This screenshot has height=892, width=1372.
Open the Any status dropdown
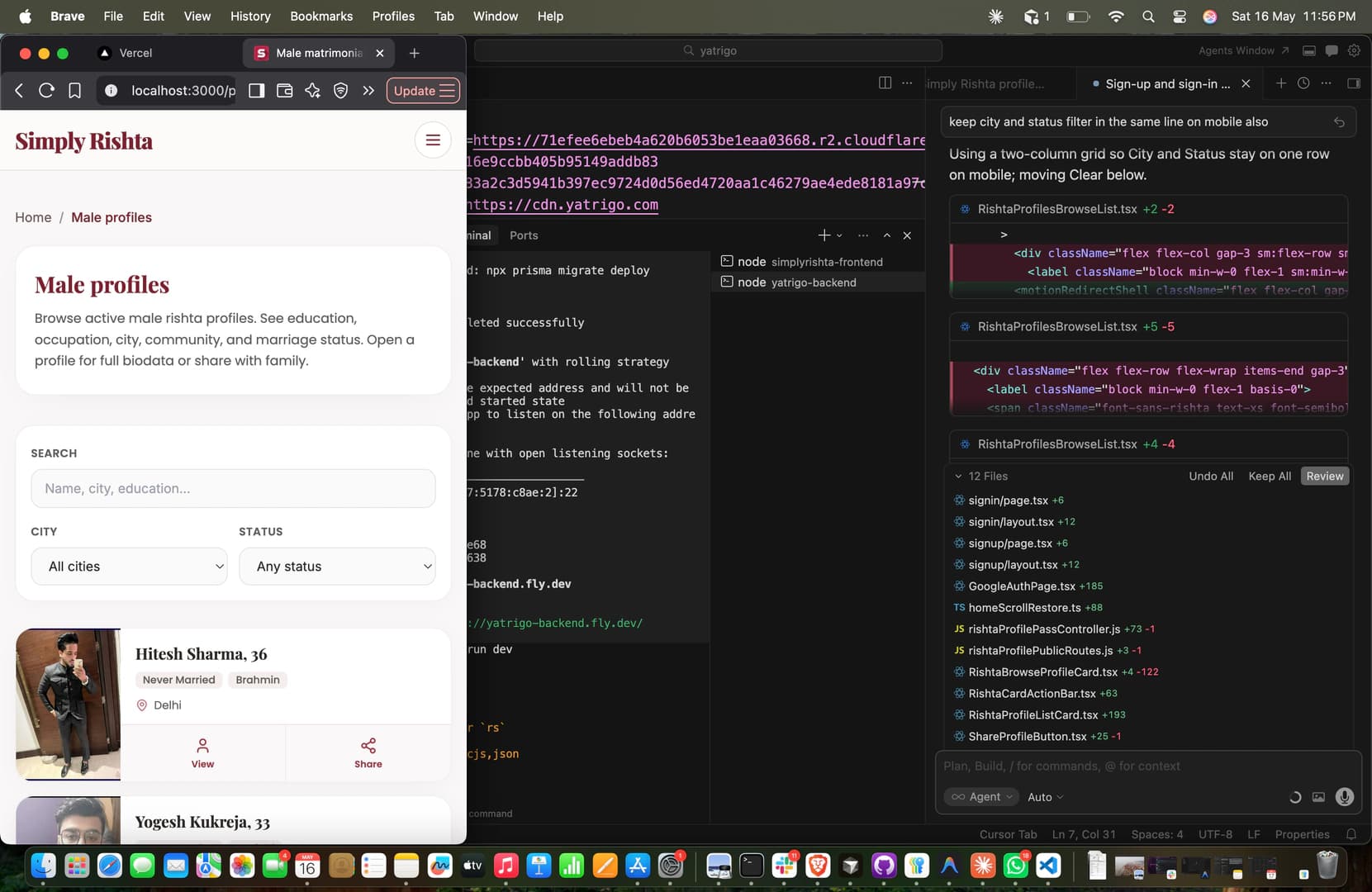tap(337, 567)
